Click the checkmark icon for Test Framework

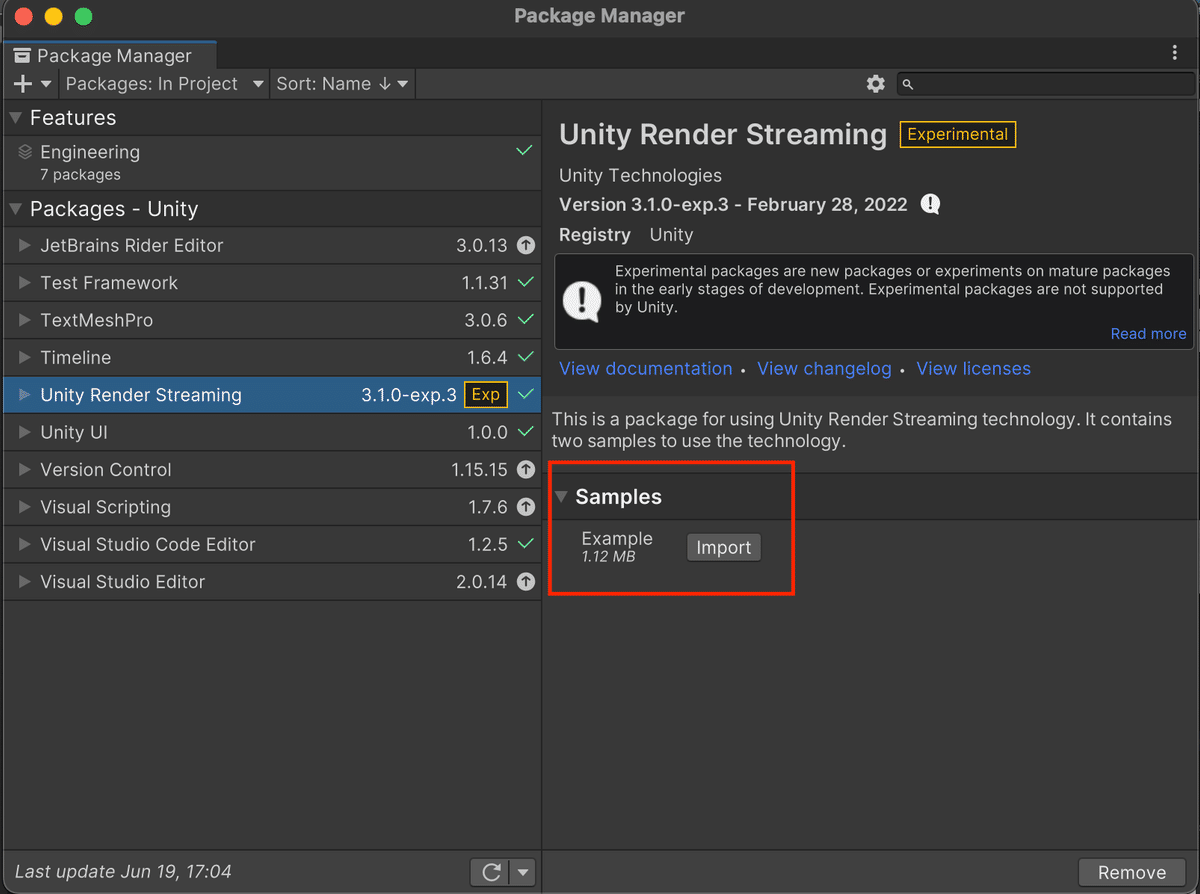[x=525, y=283]
